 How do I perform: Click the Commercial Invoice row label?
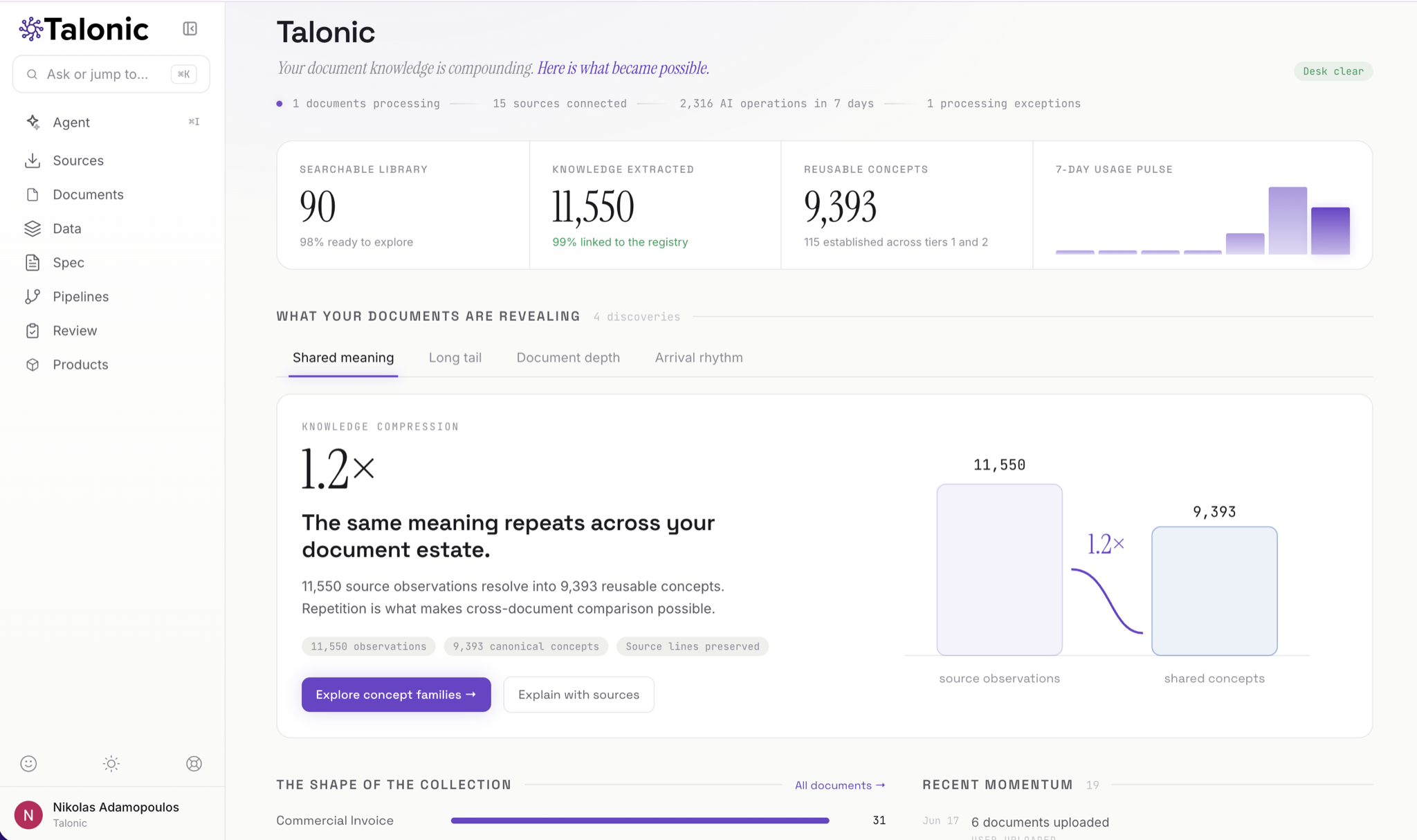(335, 821)
